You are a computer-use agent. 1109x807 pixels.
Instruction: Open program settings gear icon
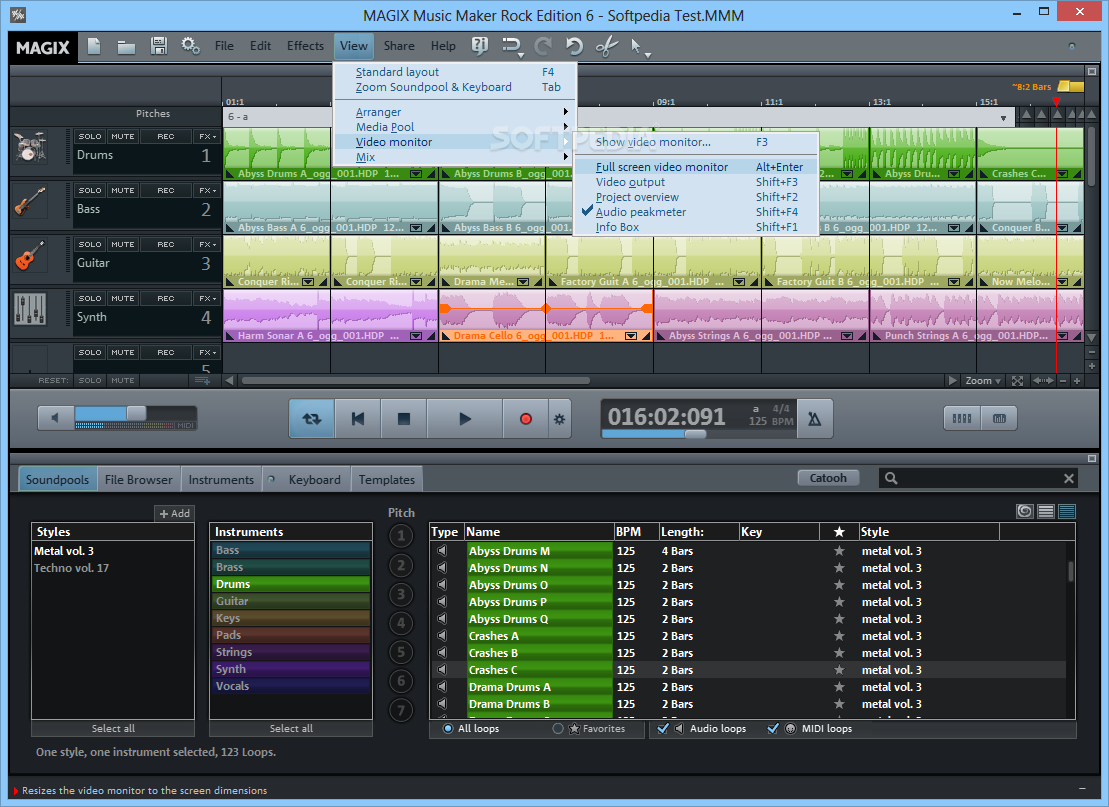[190, 47]
